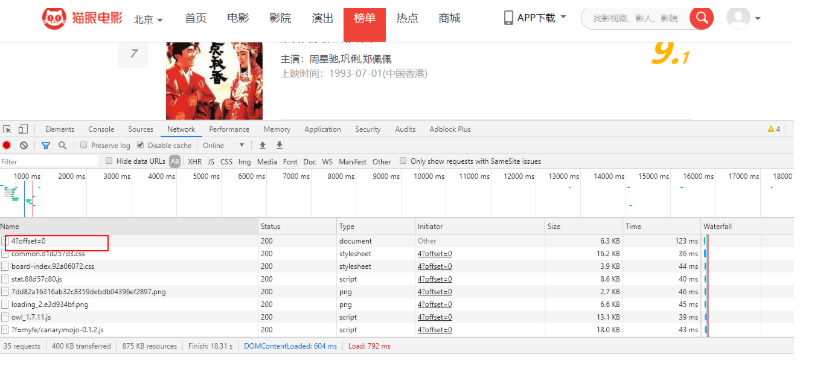Switch to the Audits DevTools tab
Viewport: 820px width, 386px height.
pos(405,129)
